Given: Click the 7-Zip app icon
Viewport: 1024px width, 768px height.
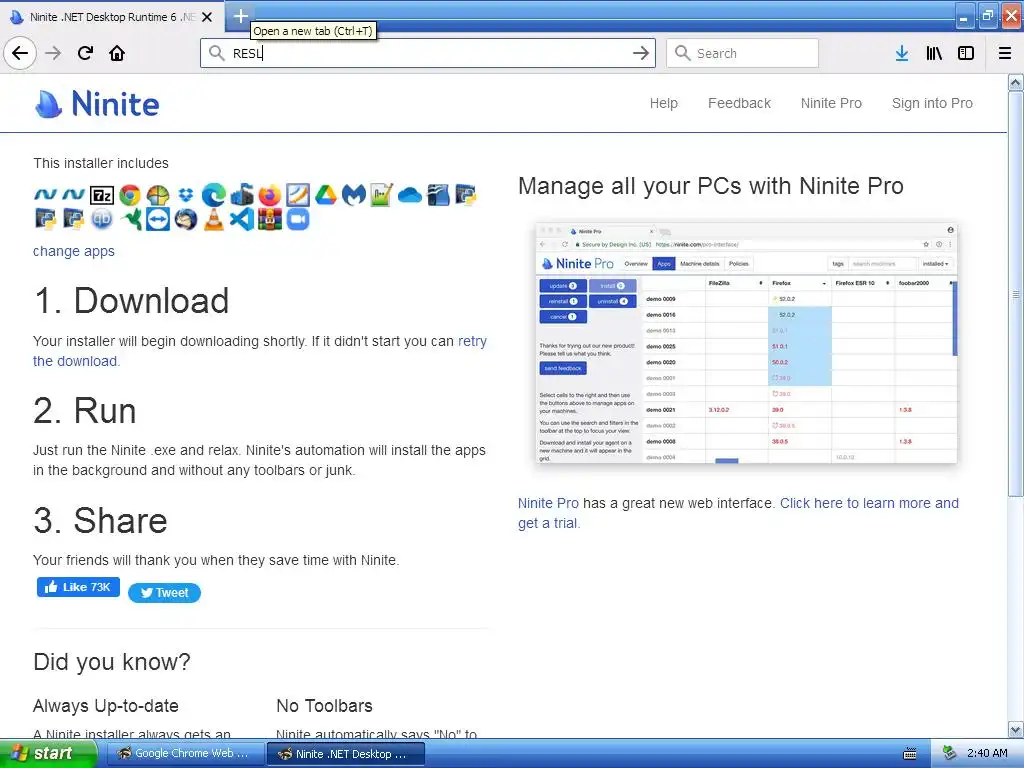Looking at the screenshot, I should [102, 195].
